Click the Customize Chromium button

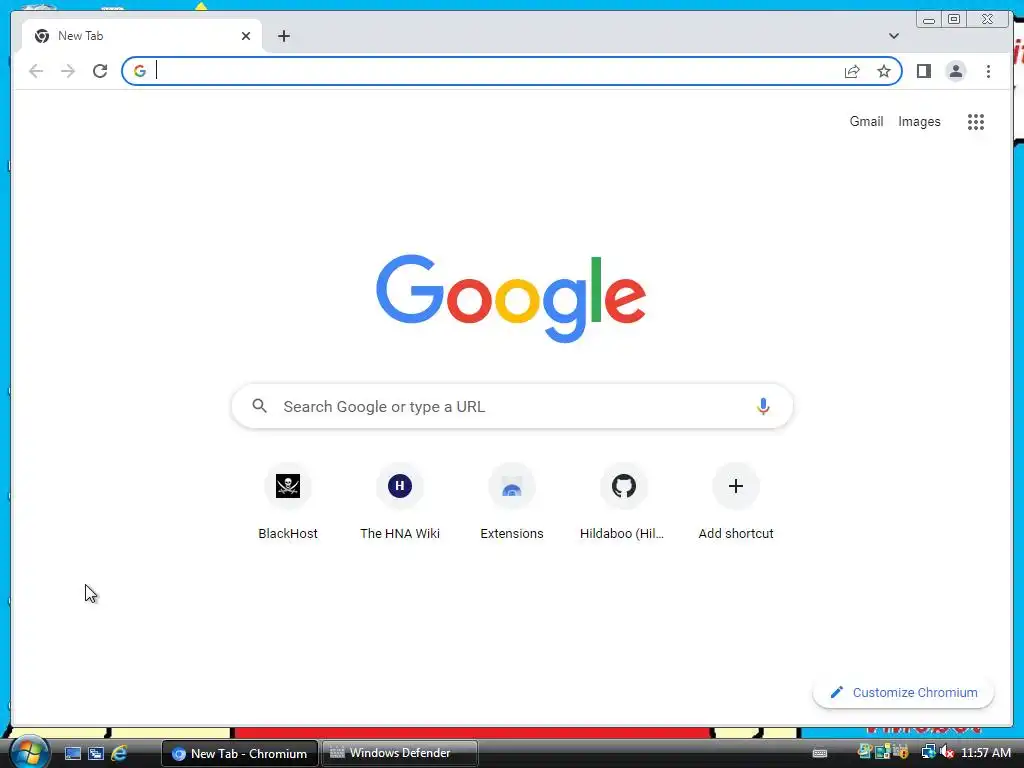click(903, 692)
